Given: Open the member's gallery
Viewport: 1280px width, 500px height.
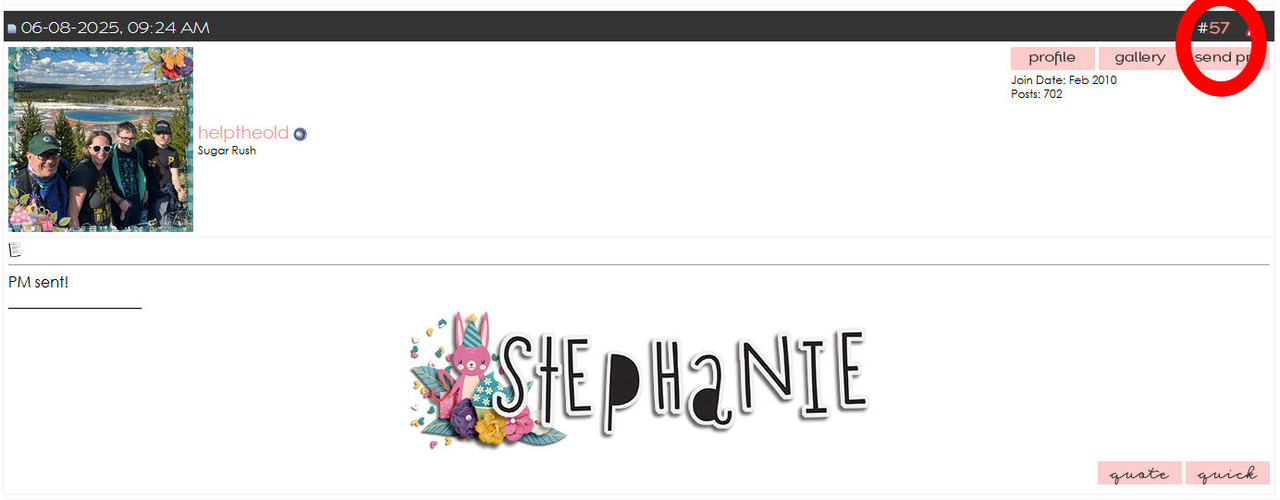Looking at the screenshot, I should pyautogui.click(x=1140, y=58).
